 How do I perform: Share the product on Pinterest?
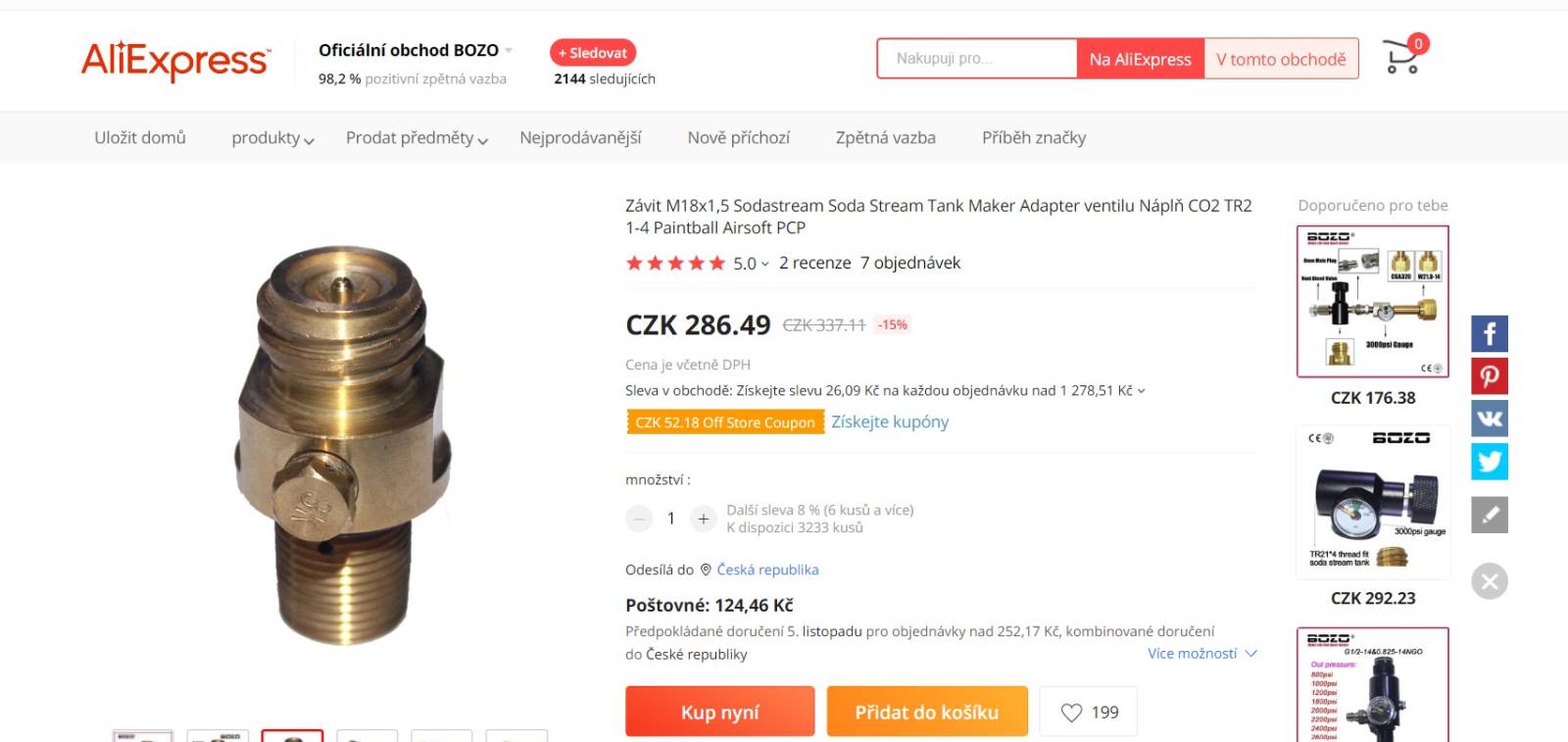(x=1489, y=376)
